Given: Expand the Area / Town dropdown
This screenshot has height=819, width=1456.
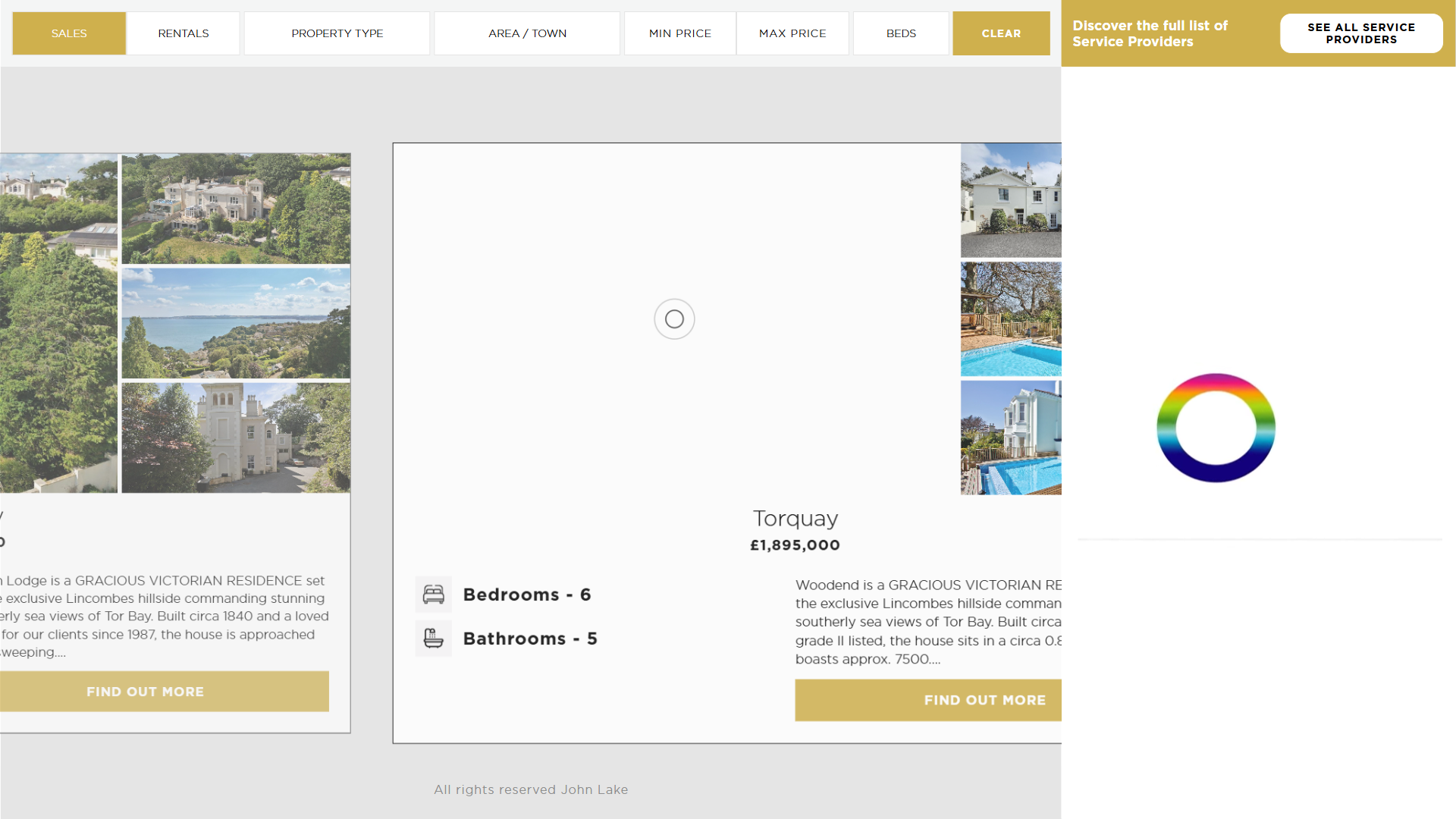Looking at the screenshot, I should coord(527,33).
